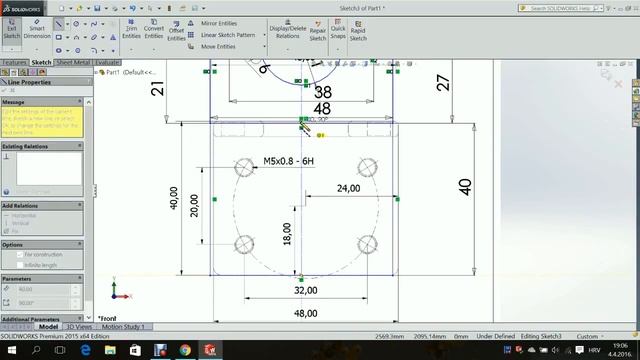Switch to the Model tab
The height and width of the screenshot is (360, 640).
pyautogui.click(x=48, y=327)
